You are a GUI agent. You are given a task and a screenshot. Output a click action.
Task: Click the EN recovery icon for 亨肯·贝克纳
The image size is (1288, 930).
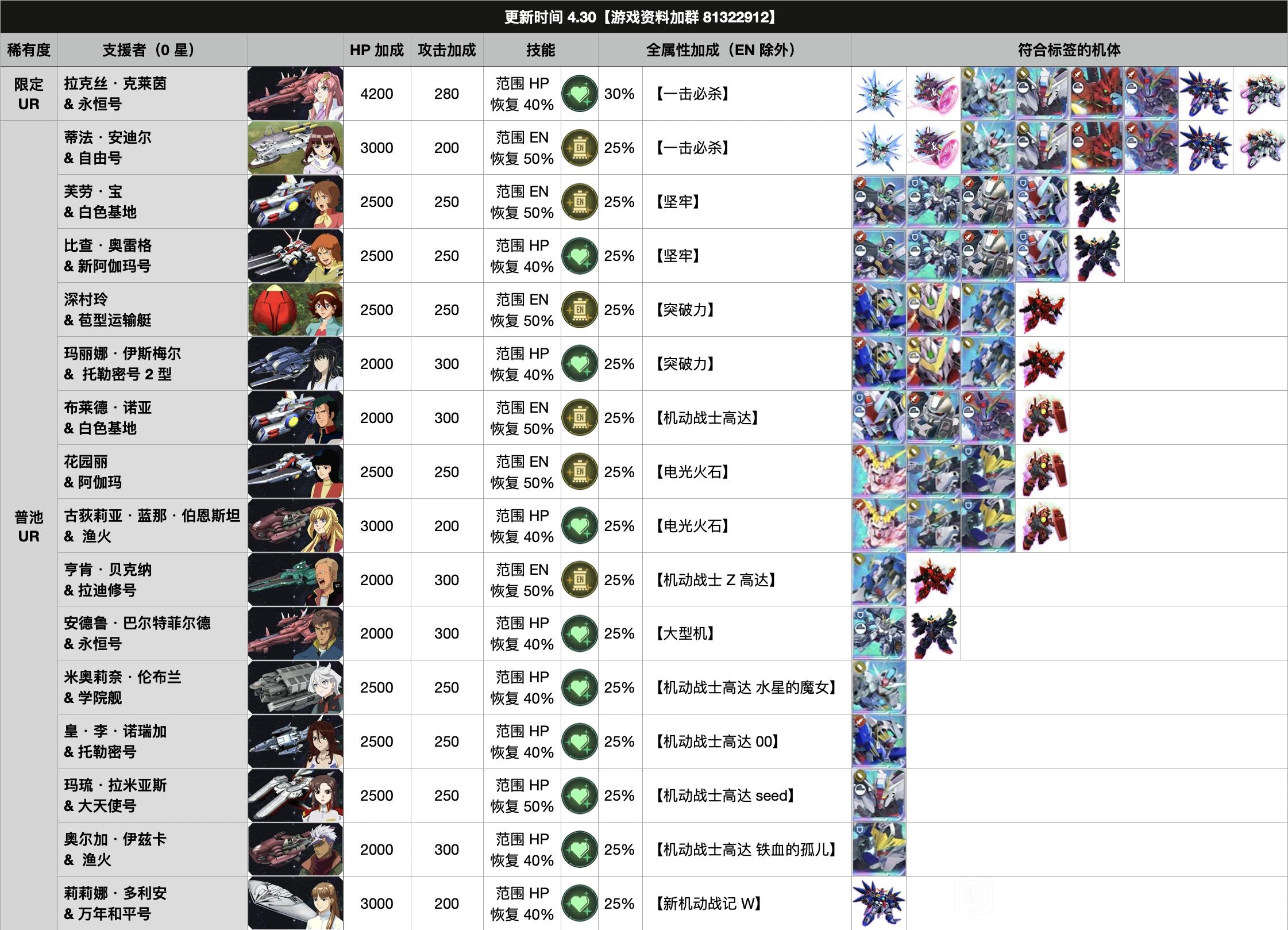point(580,579)
